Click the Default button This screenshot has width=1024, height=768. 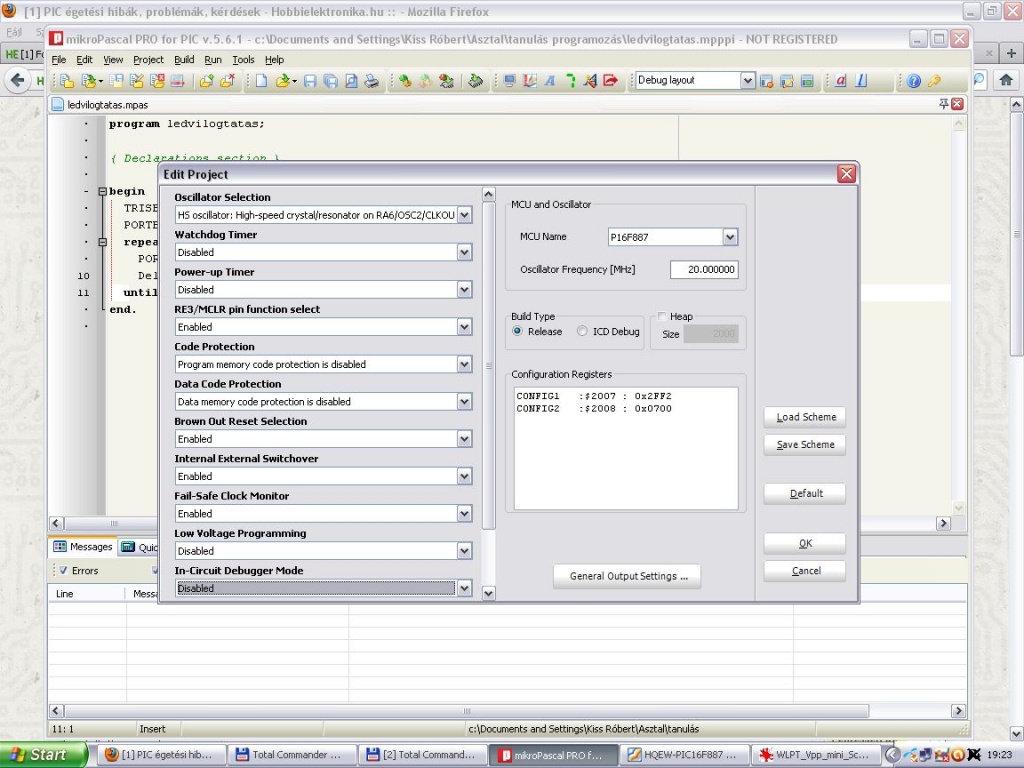tap(805, 493)
